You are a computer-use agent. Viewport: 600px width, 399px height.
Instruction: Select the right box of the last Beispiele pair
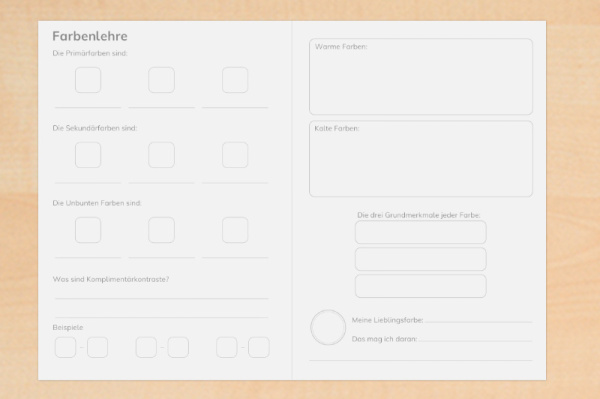click(259, 347)
